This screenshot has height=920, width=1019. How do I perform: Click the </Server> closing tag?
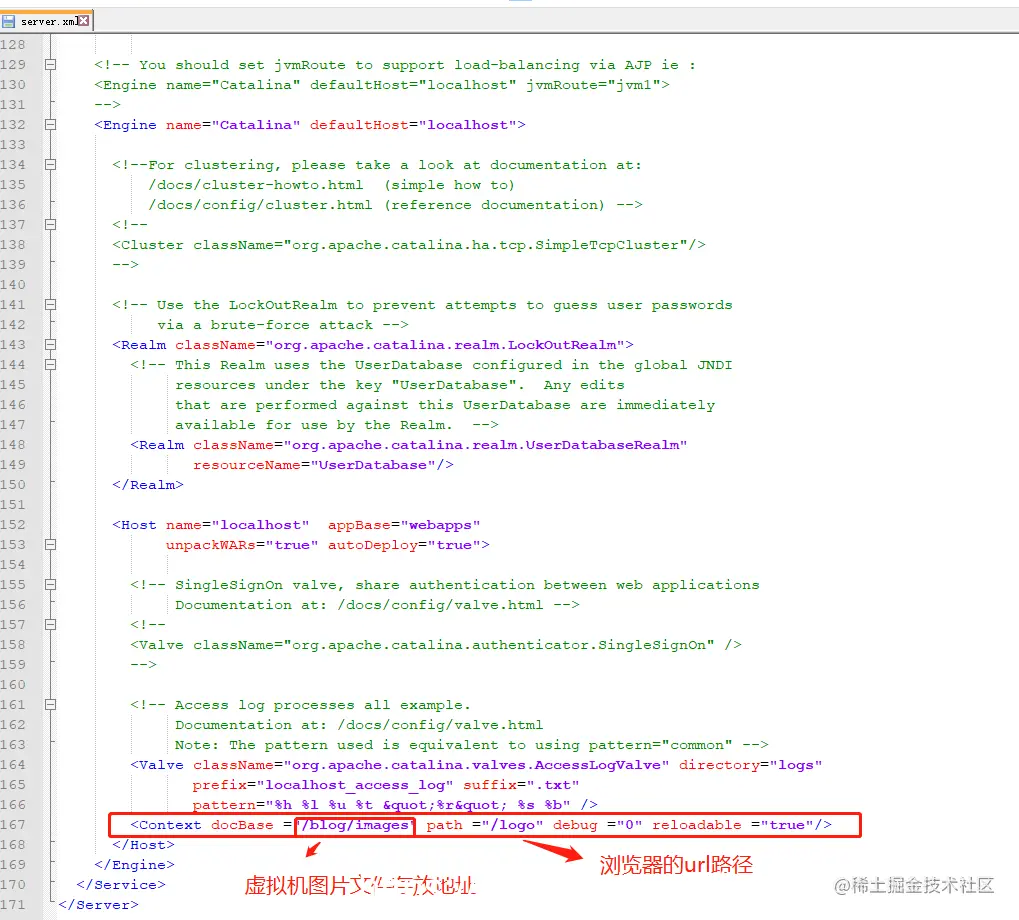(x=98, y=904)
